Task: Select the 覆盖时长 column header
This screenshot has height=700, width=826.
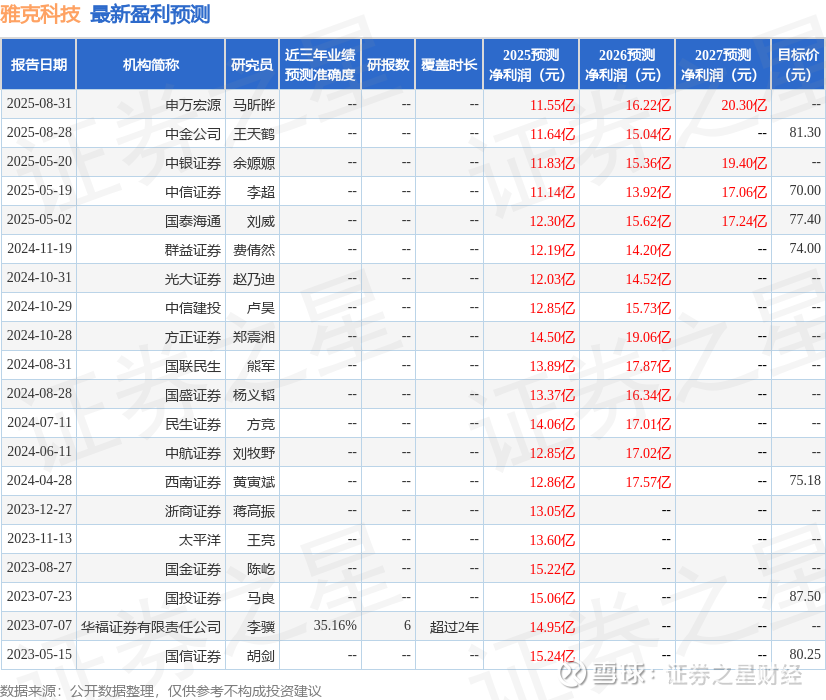Action: click(x=449, y=64)
